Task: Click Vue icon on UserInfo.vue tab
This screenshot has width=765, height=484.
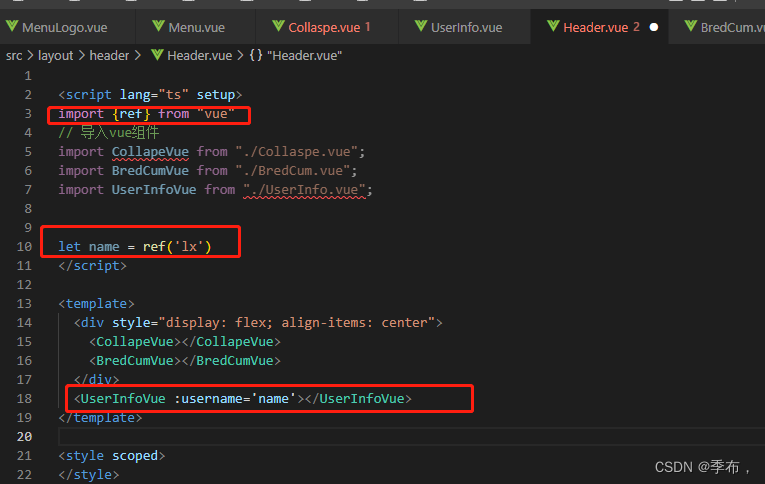Action: (x=421, y=26)
